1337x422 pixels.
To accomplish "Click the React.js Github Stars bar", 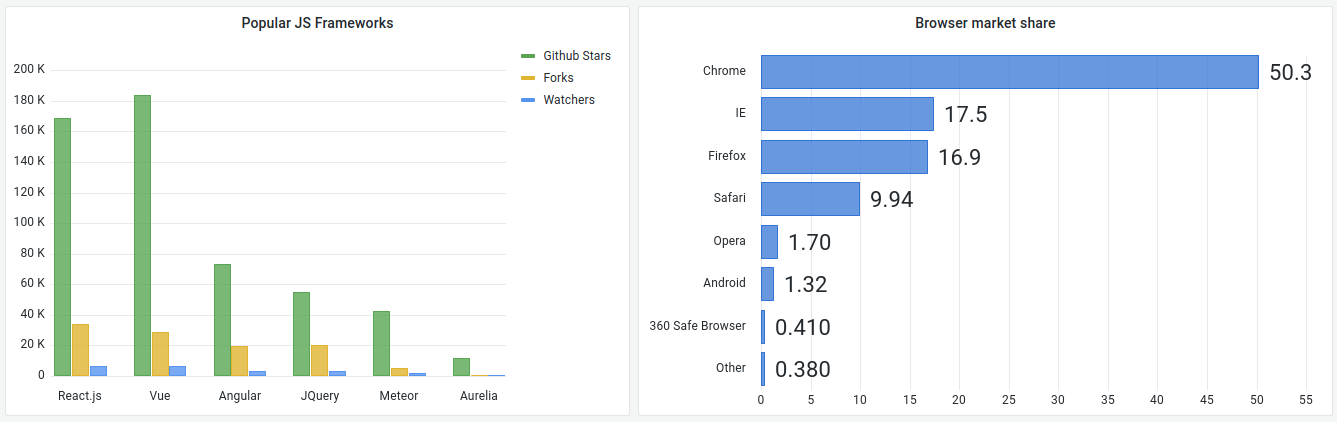I will 62,247.
